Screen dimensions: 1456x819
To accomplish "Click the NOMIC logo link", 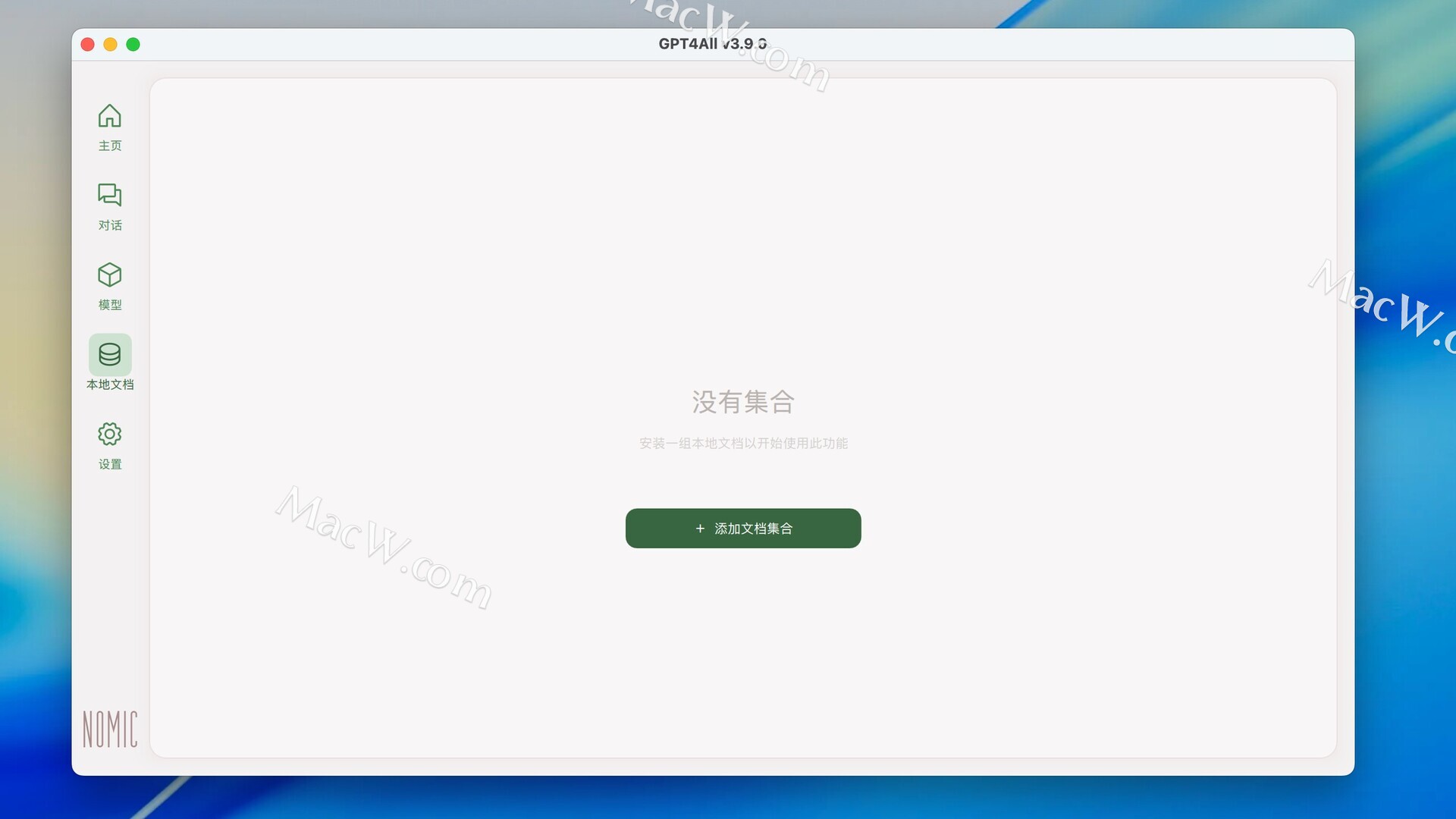I will coord(110,729).
